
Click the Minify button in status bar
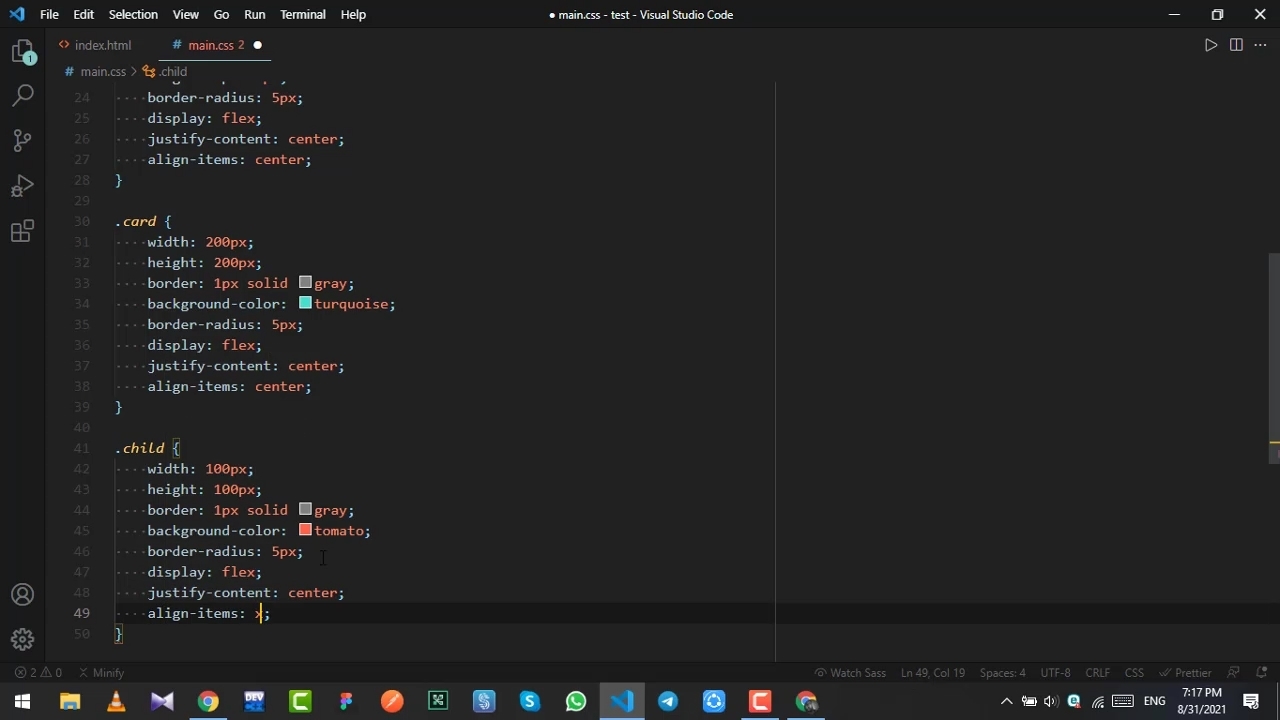tap(101, 673)
